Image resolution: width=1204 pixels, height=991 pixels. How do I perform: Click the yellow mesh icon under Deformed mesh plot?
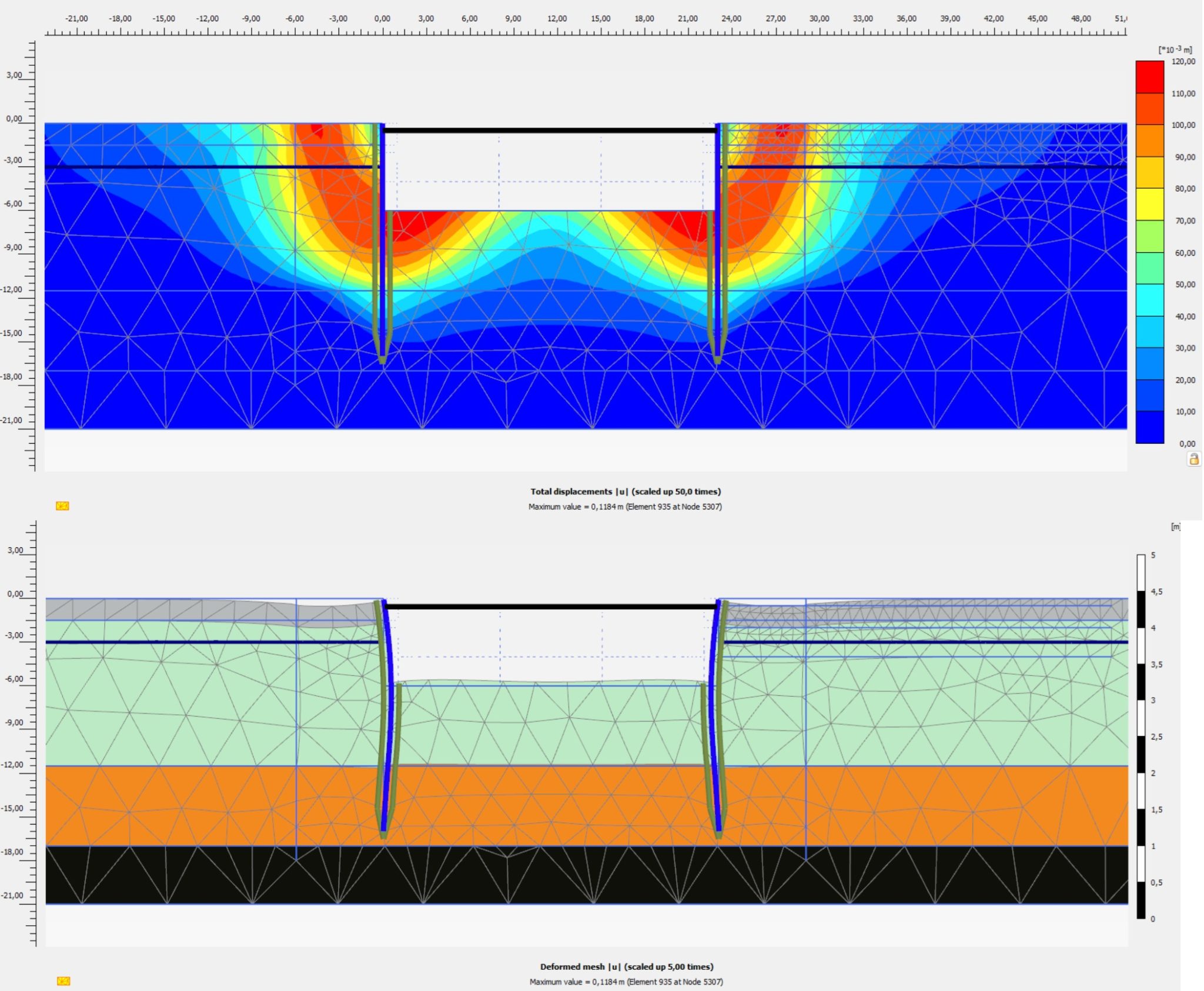click(x=63, y=981)
